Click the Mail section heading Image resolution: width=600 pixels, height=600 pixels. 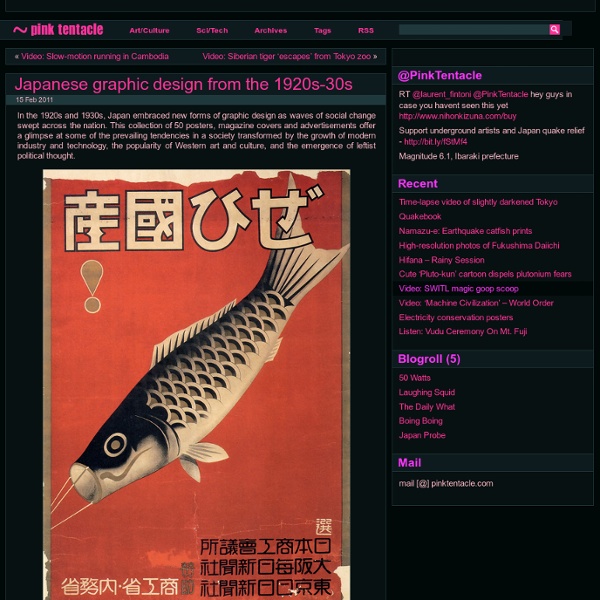point(409,463)
